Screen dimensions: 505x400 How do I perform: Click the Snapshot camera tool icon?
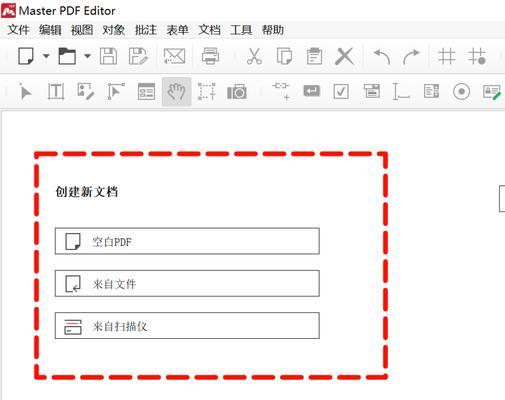[237, 92]
